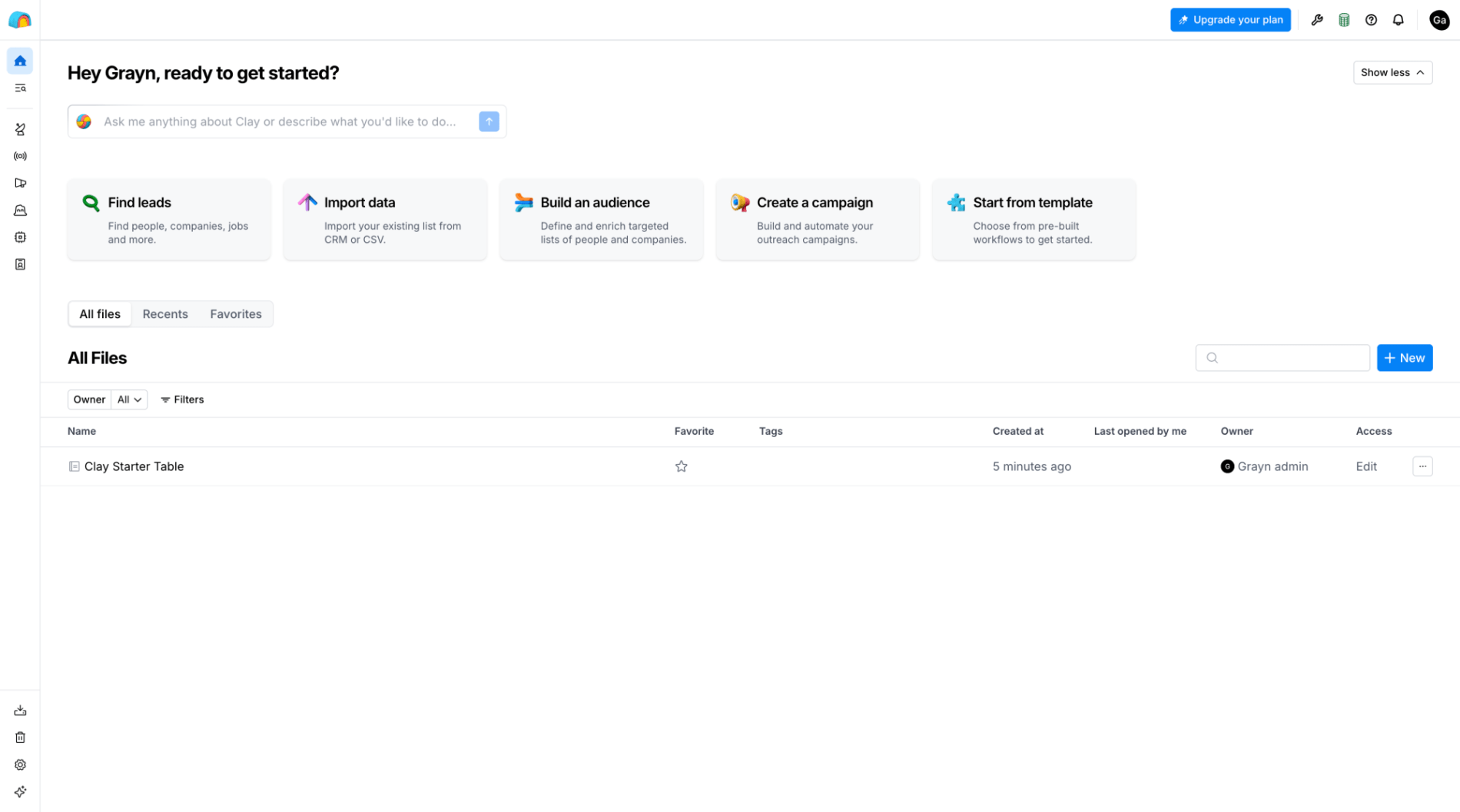Click the Owner column header
This screenshot has height=812, width=1460.
pyautogui.click(x=1236, y=431)
